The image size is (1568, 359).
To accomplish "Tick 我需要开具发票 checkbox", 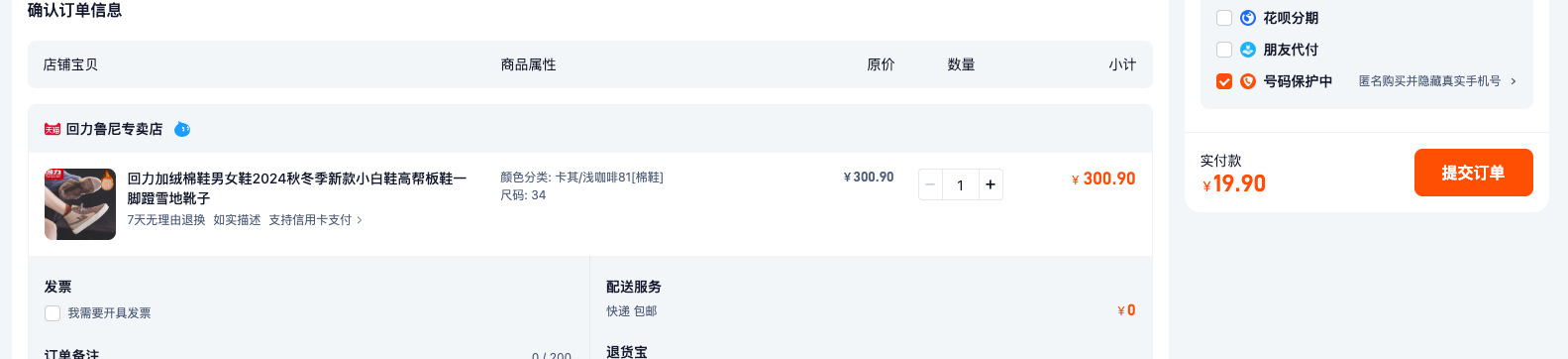I will 52,313.
